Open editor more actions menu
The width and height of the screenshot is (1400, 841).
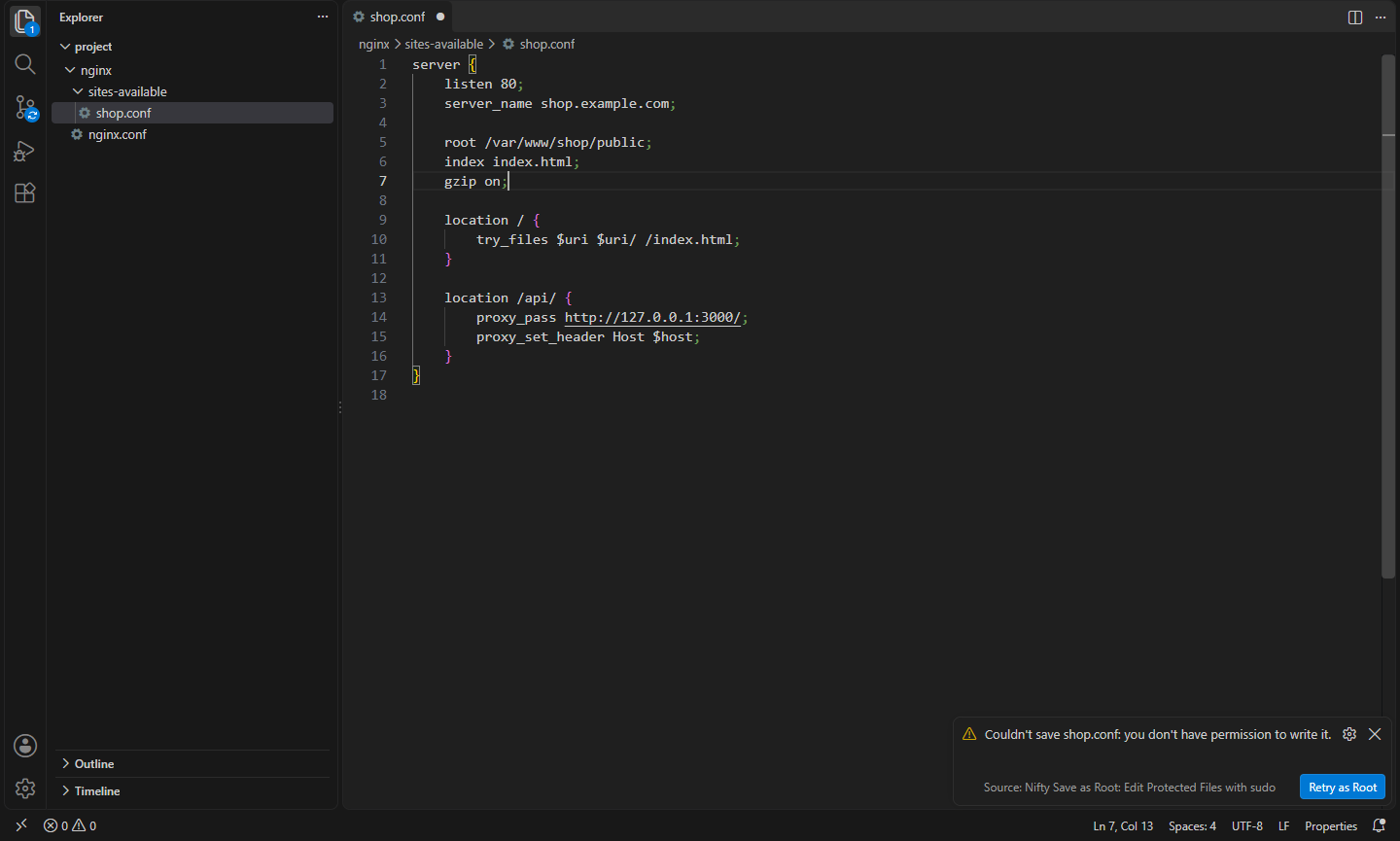point(1381,18)
